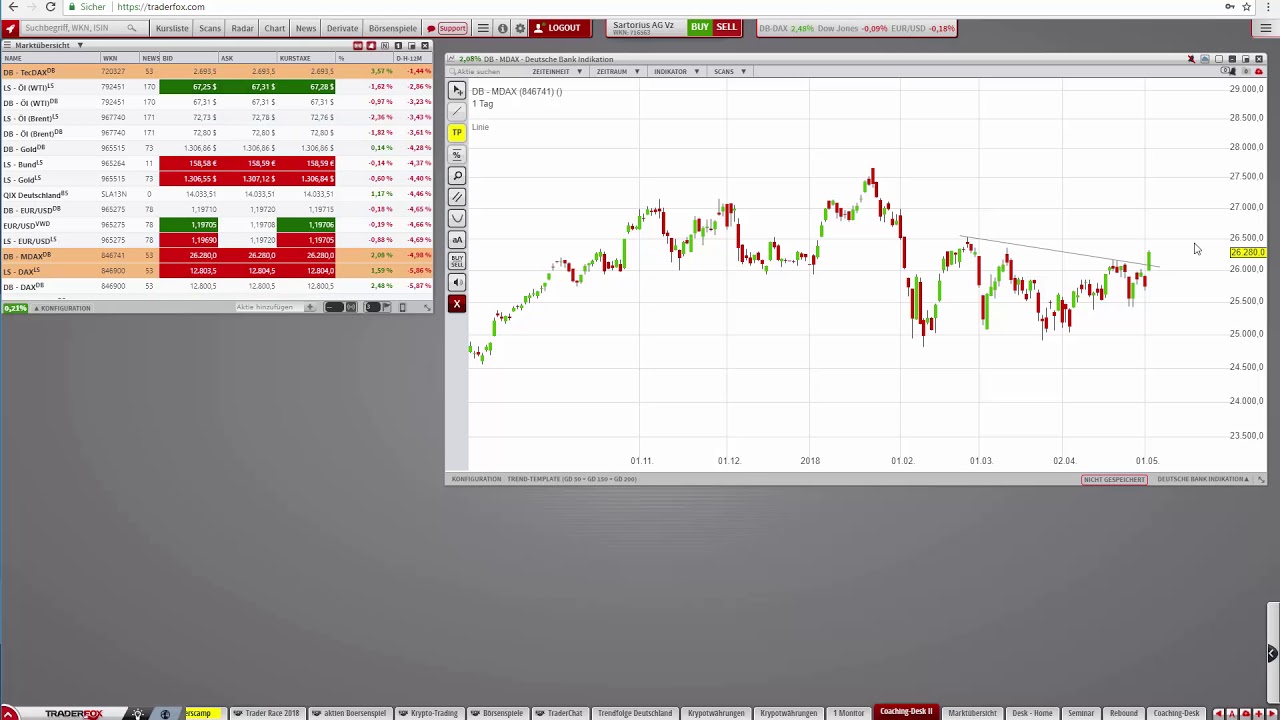Switch to 1 Monitor tab
Viewport: 1280px width, 720px height.
pyautogui.click(x=849, y=713)
